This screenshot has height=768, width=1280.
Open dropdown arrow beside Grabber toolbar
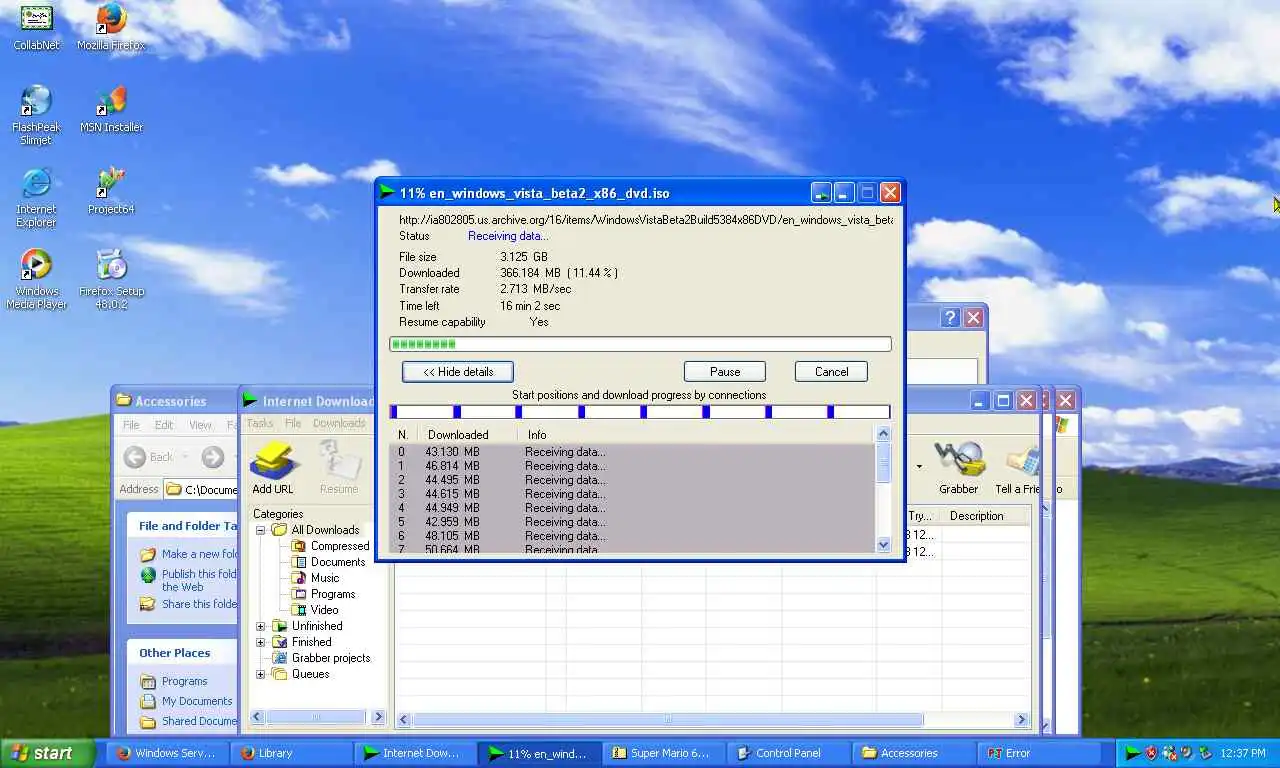coord(919,466)
